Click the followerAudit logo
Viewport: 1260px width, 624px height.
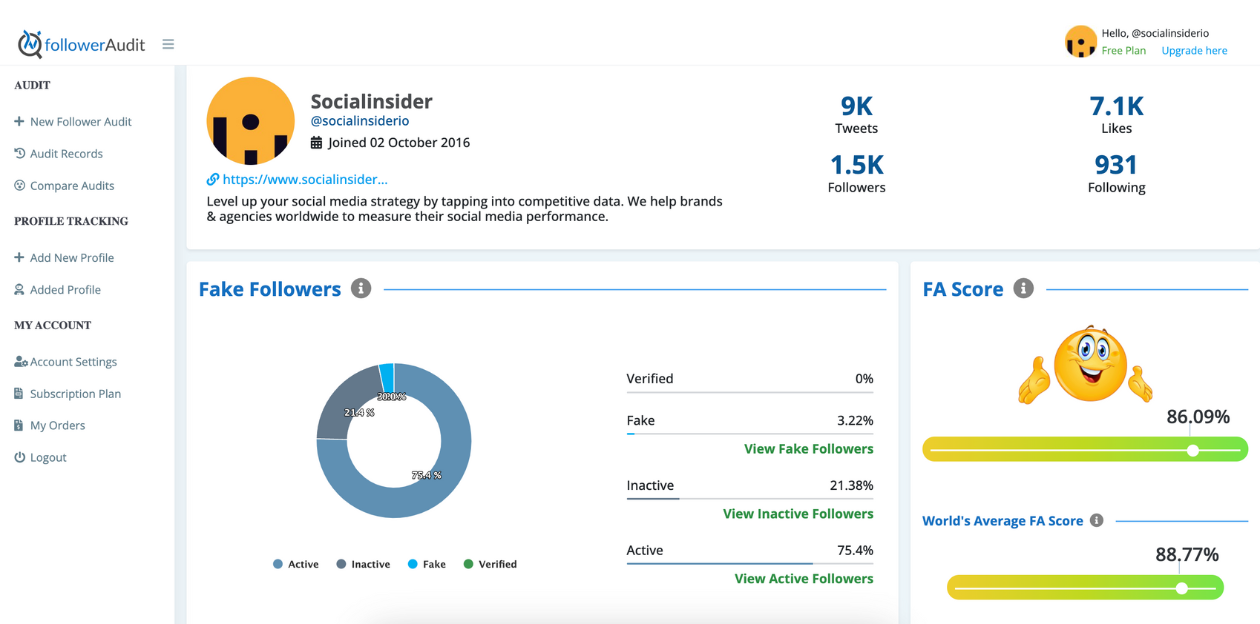click(x=81, y=44)
